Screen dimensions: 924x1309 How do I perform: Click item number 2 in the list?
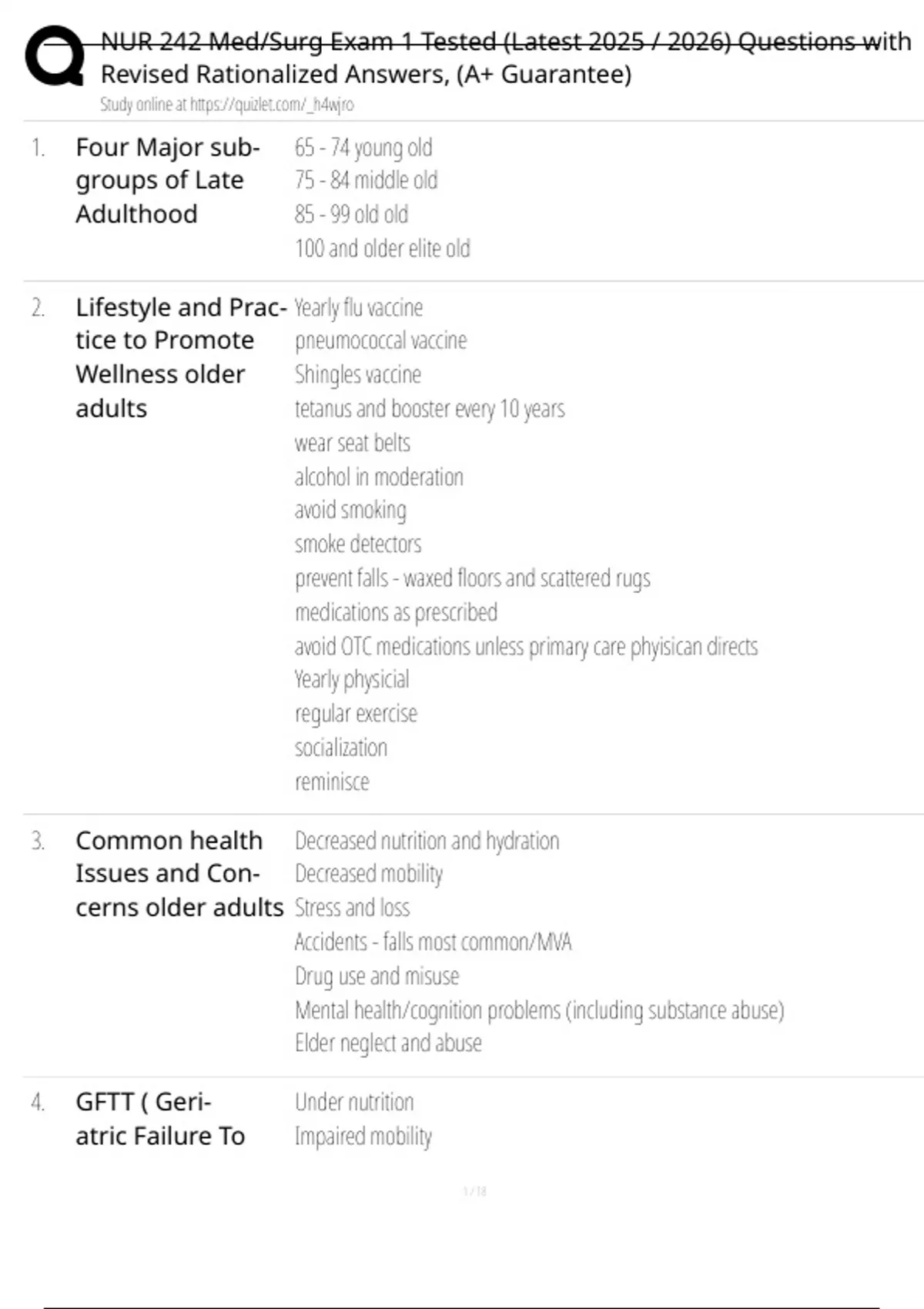pos(38,308)
